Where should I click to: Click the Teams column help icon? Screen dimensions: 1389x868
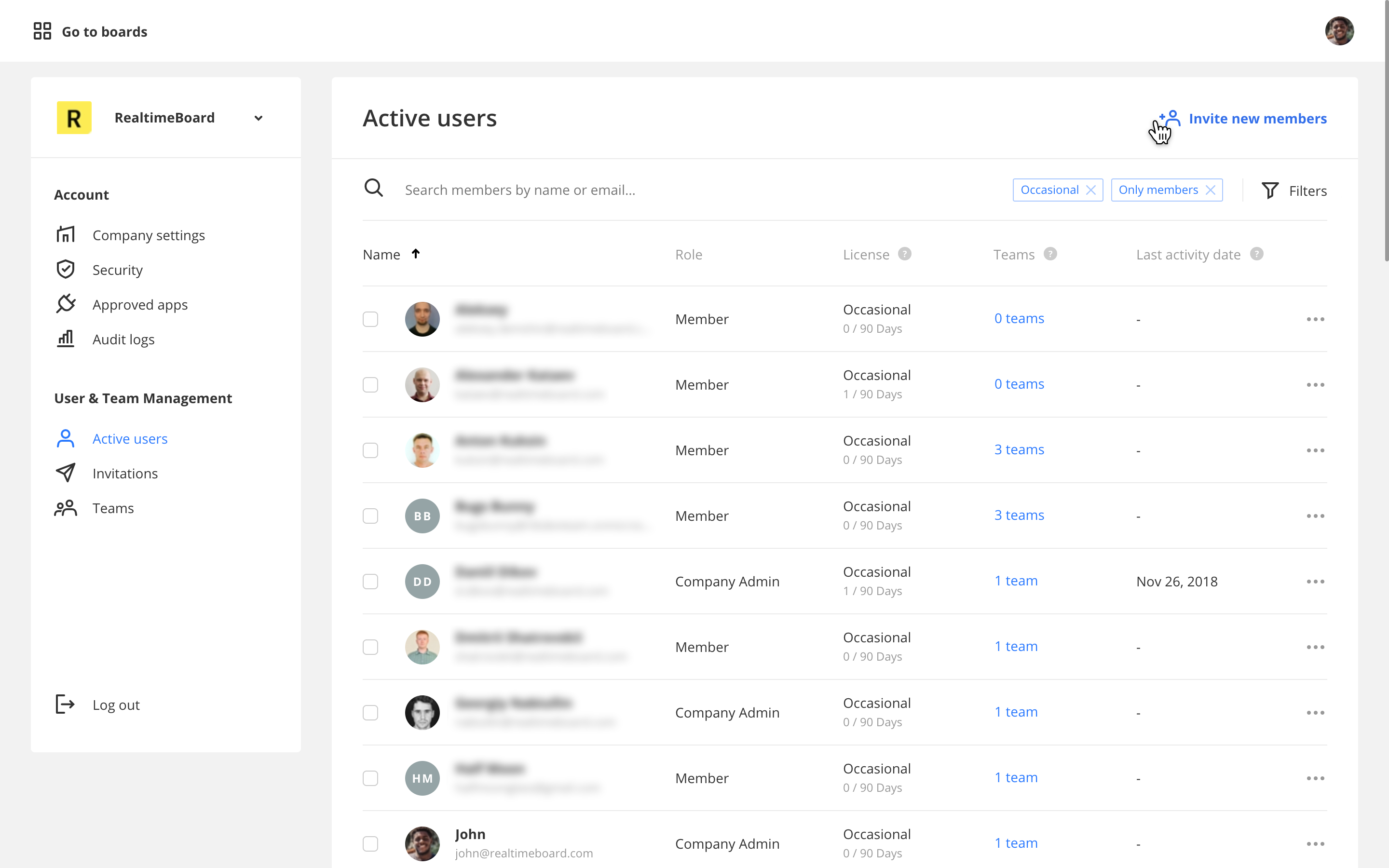coord(1050,254)
